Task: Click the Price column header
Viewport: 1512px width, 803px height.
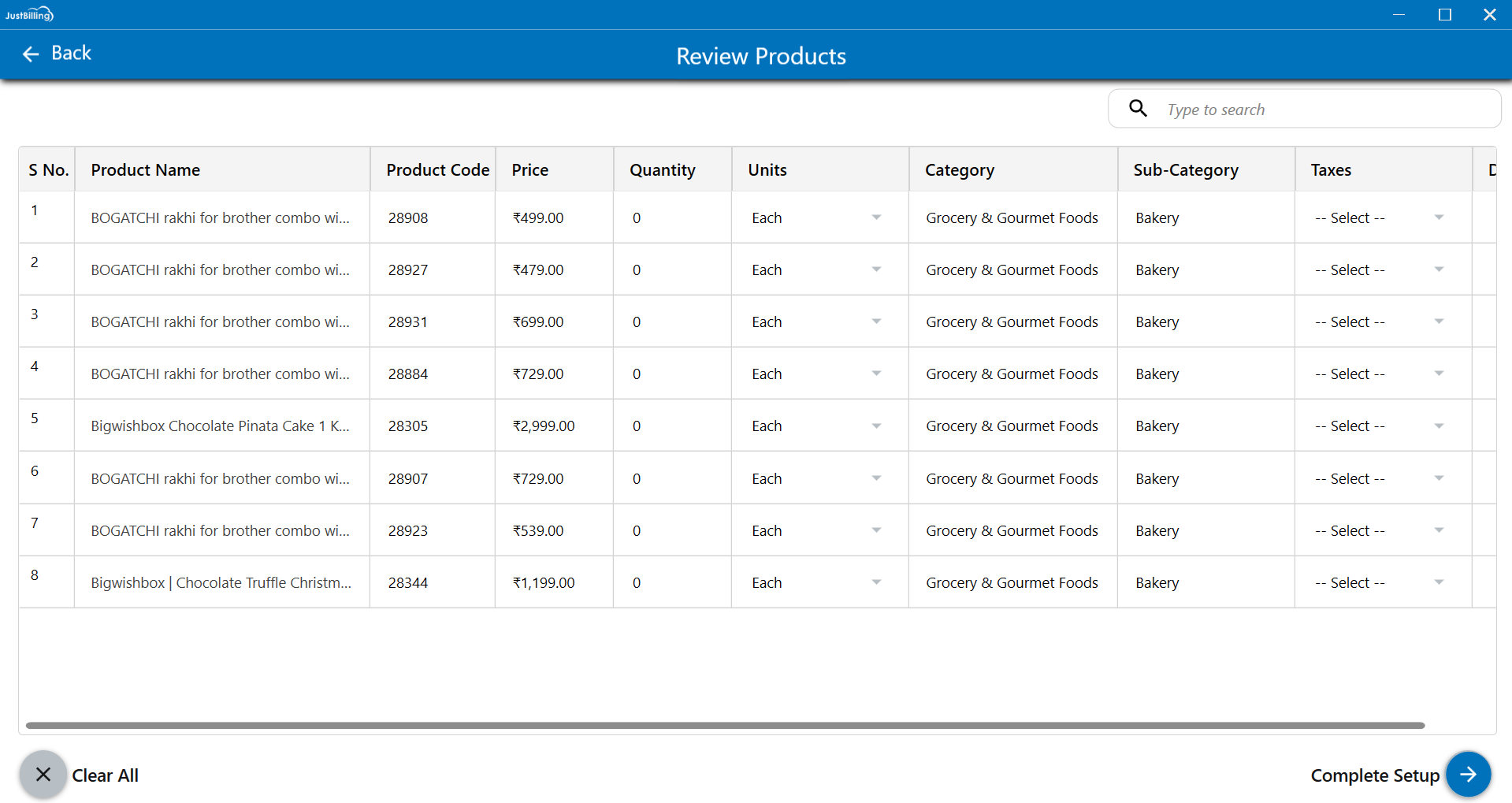Action: pyautogui.click(x=530, y=169)
